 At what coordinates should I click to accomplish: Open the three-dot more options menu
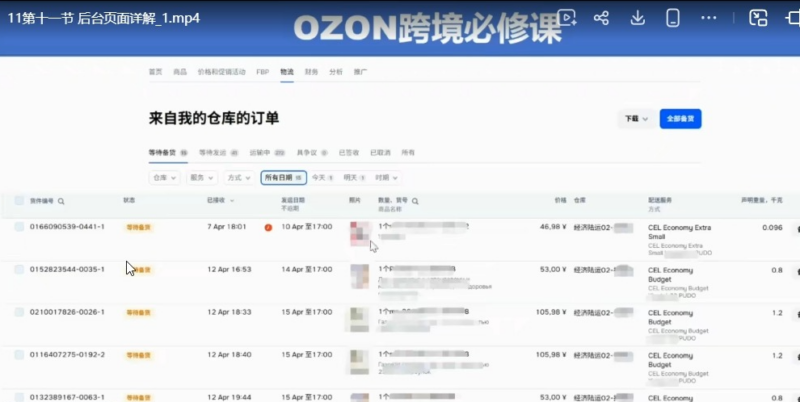coord(709,18)
